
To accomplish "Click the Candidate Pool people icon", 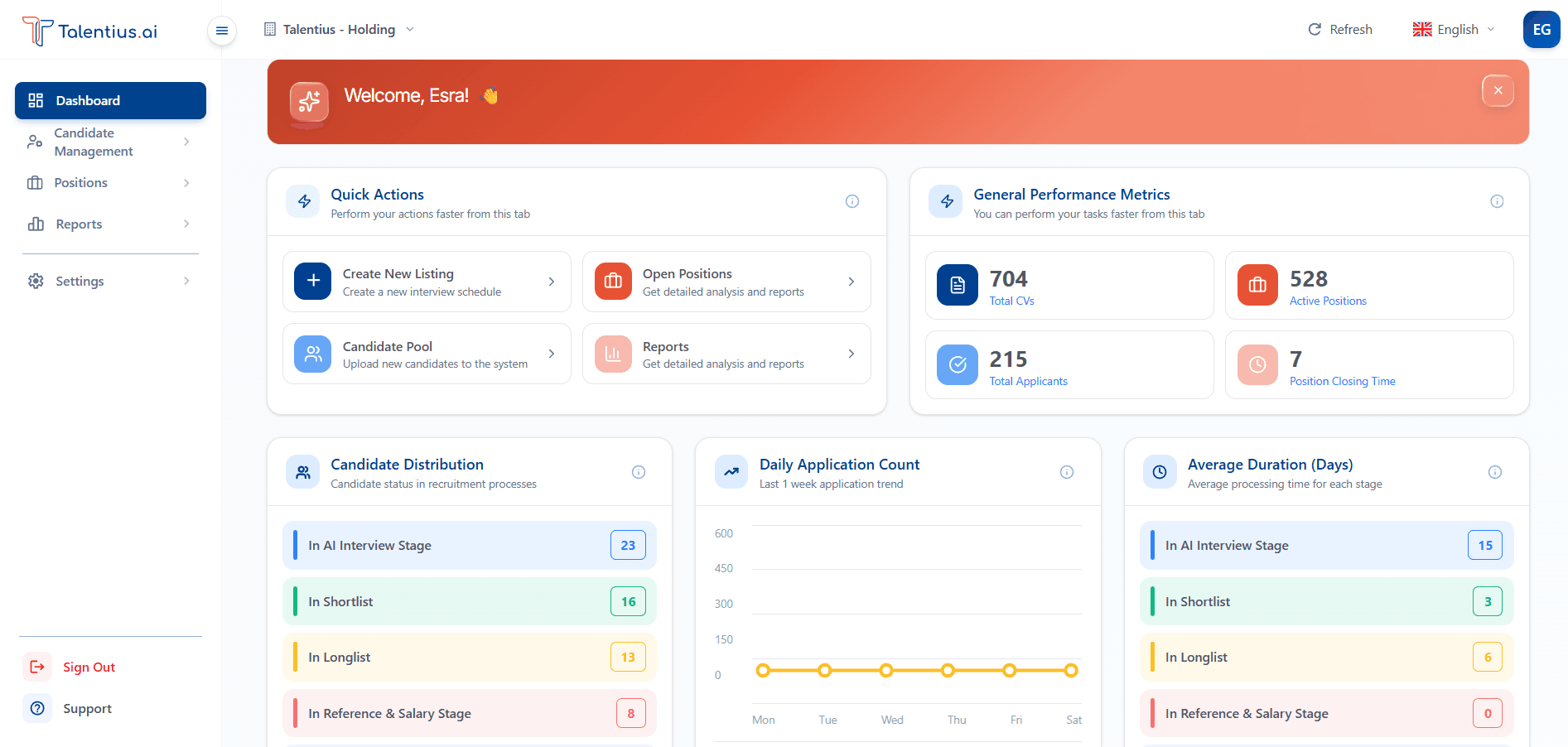I will pos(313,354).
